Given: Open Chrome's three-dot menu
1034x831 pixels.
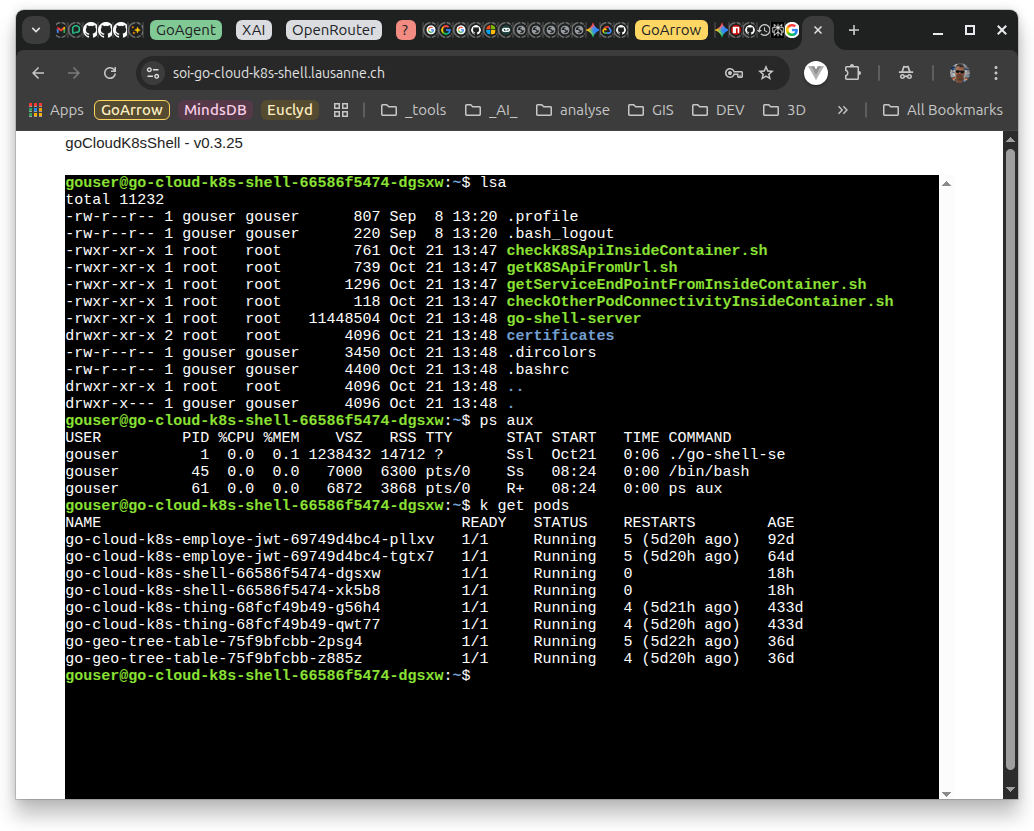Looking at the screenshot, I should pos(996,73).
